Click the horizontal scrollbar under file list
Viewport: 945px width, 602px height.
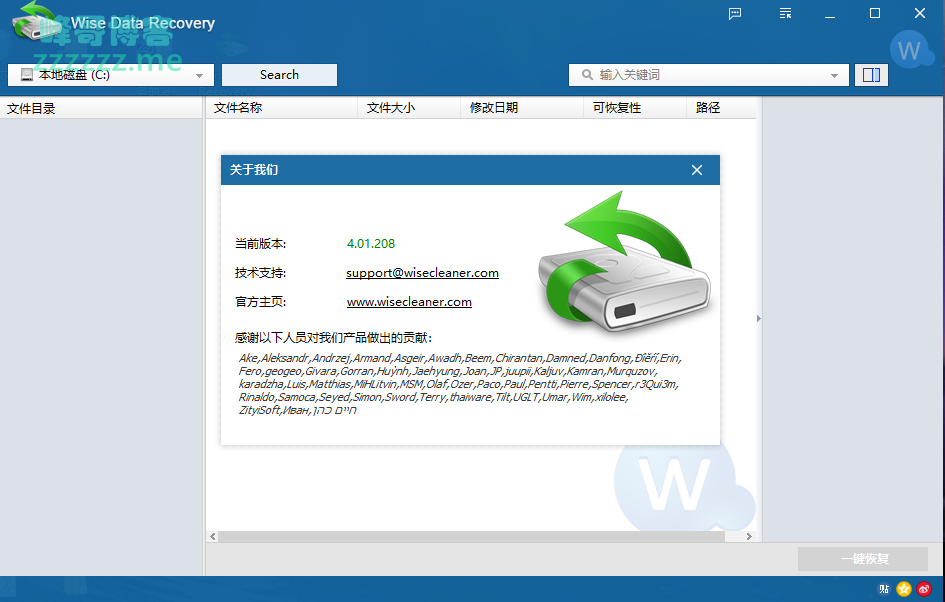[x=470, y=537]
